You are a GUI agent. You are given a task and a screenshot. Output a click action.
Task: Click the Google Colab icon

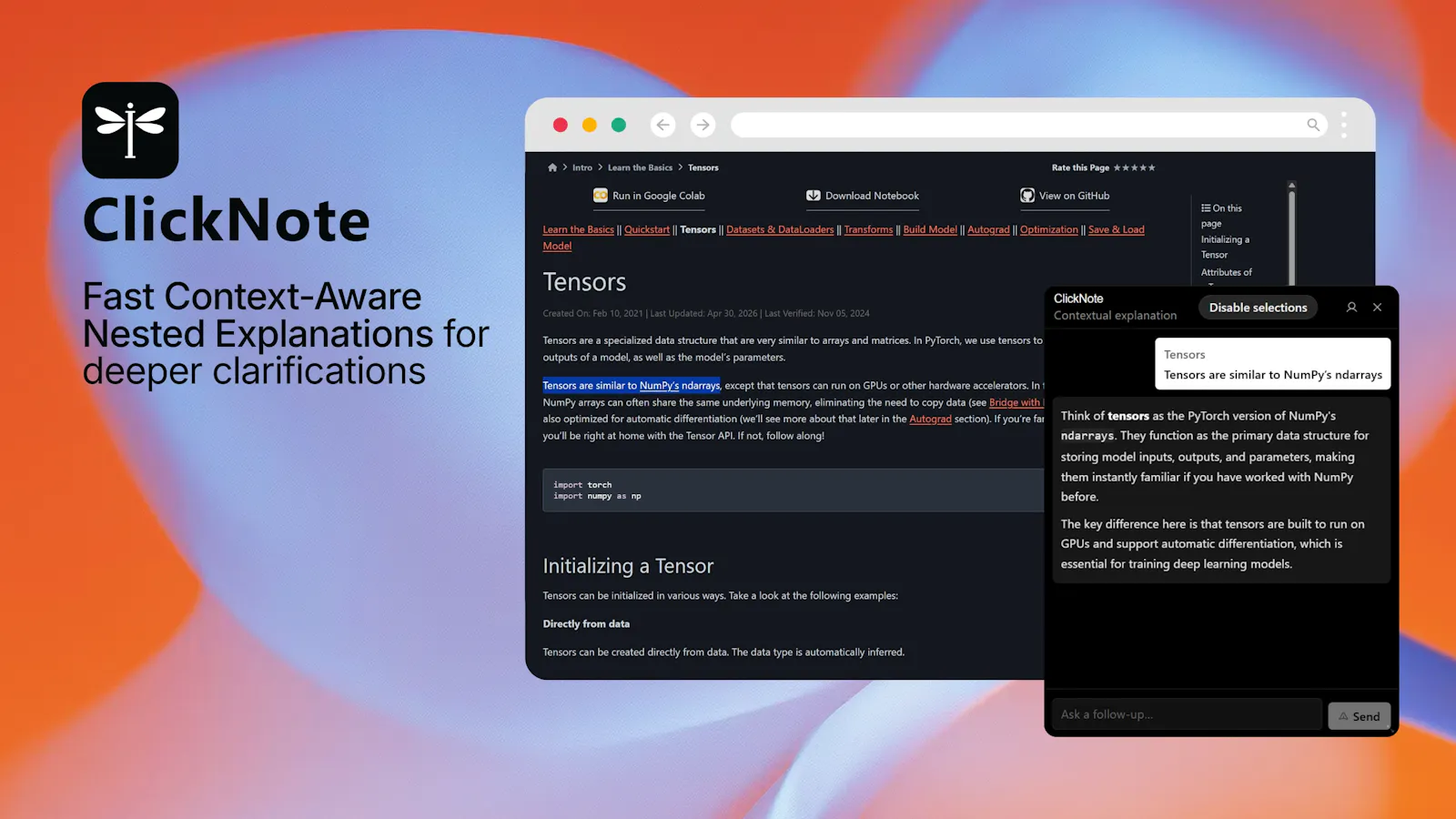(x=601, y=196)
